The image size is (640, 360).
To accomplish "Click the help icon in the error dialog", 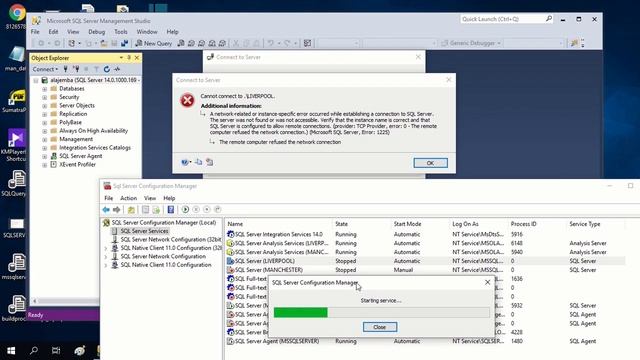I will point(185,162).
